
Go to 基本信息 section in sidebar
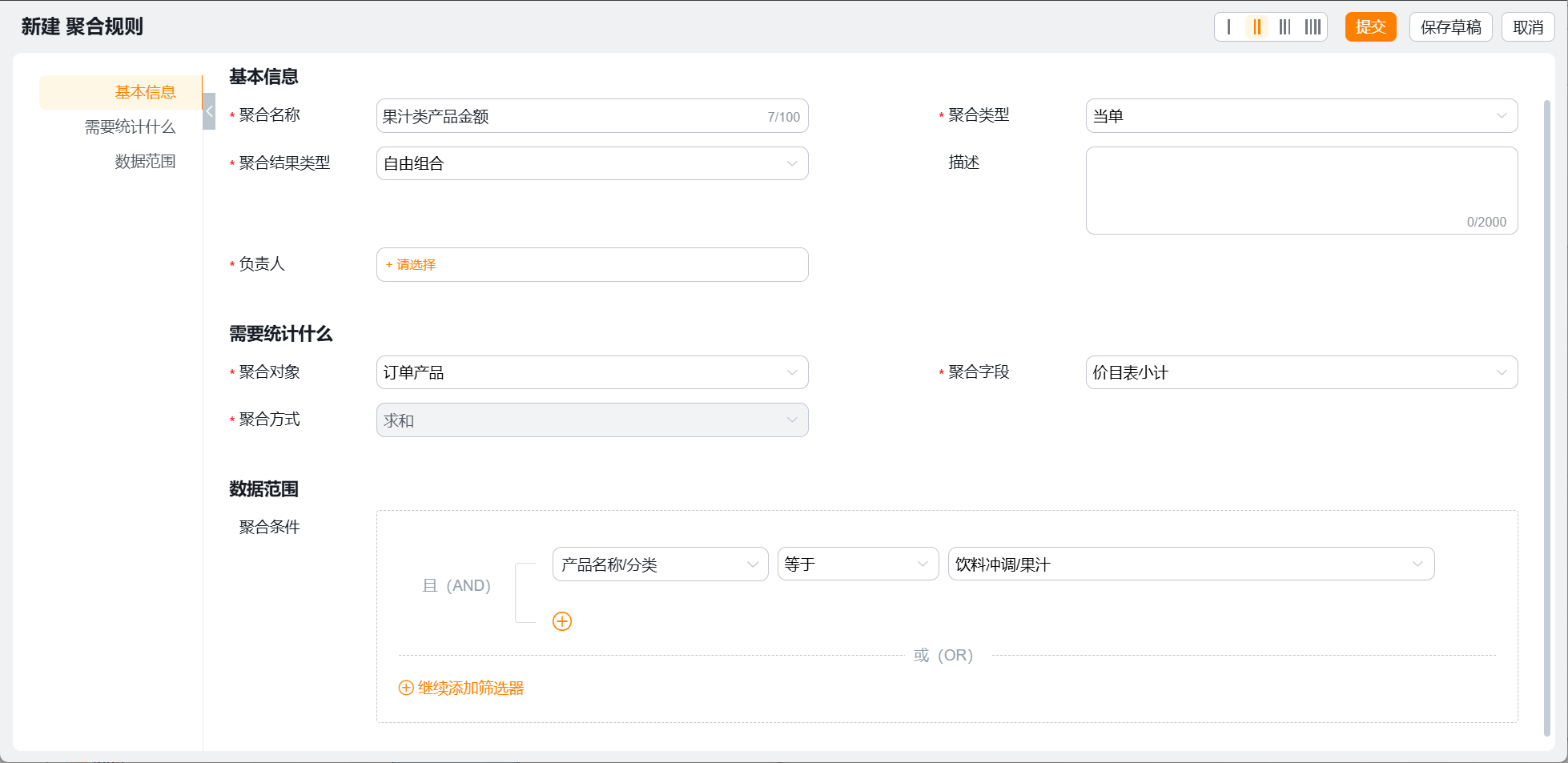(x=121, y=92)
